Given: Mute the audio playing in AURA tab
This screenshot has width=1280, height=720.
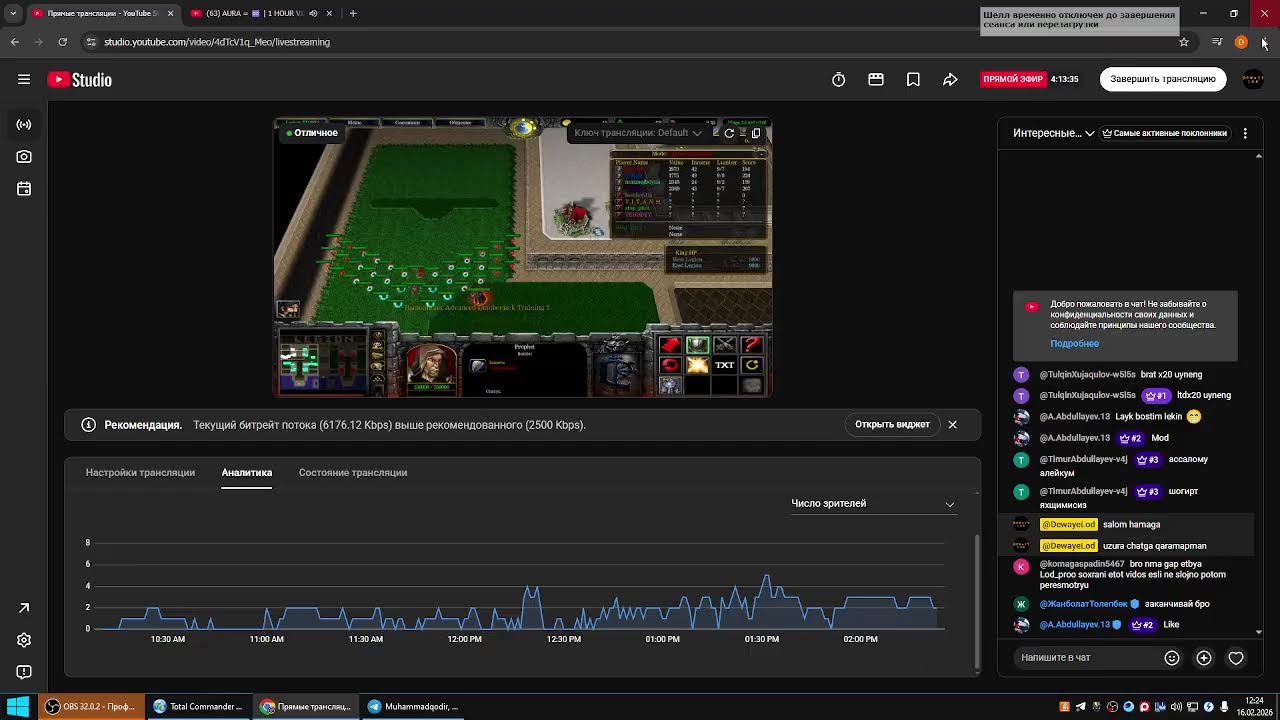Looking at the screenshot, I should pyautogui.click(x=313, y=13).
